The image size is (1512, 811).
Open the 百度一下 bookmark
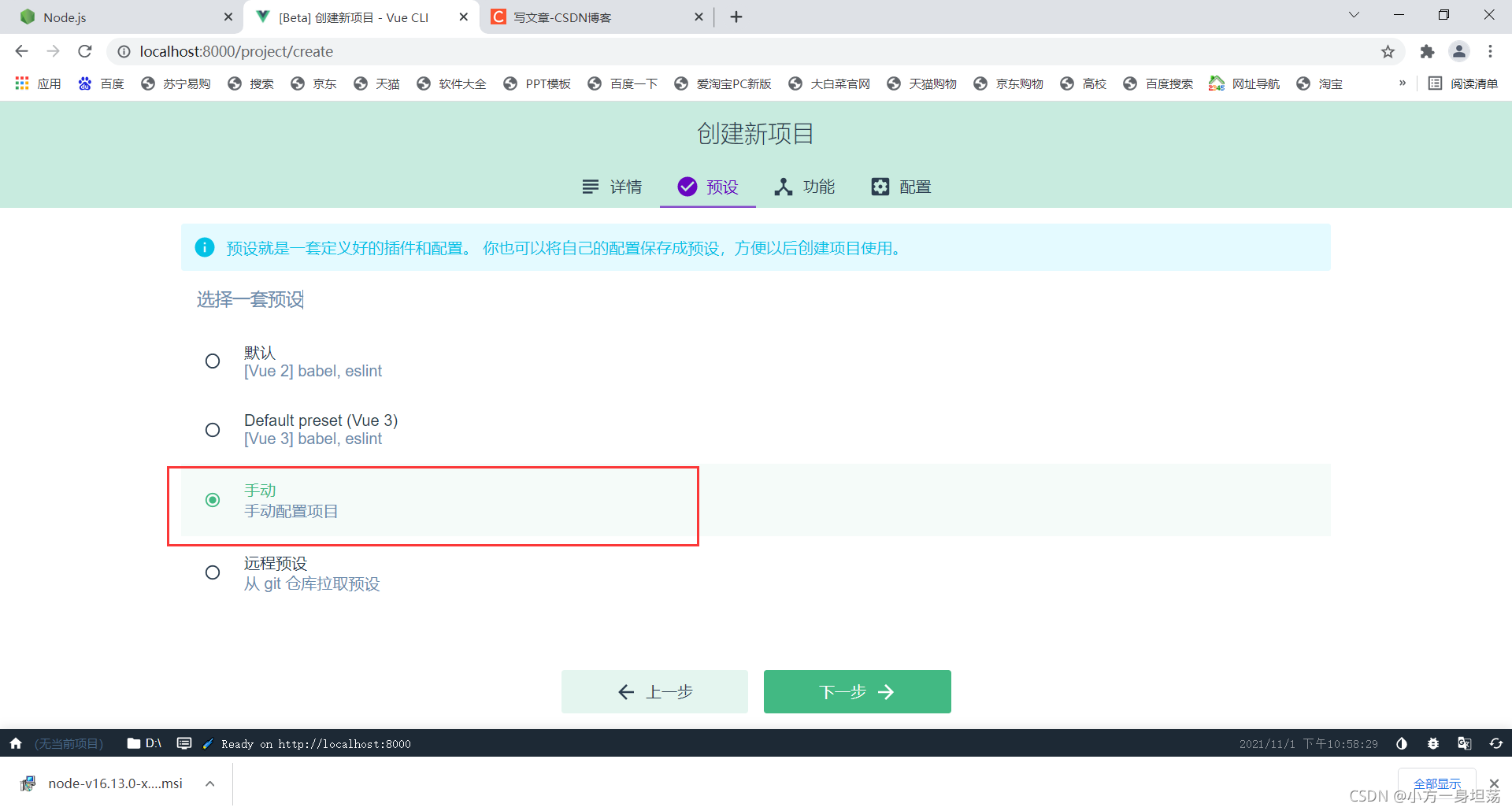click(x=622, y=83)
